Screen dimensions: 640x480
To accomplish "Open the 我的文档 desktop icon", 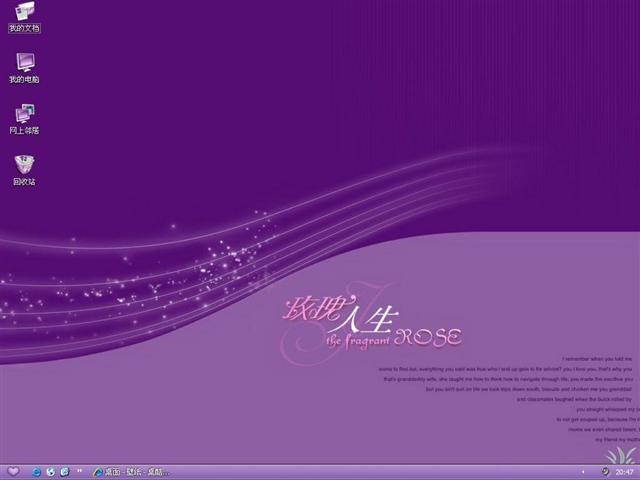I will click(x=24, y=12).
